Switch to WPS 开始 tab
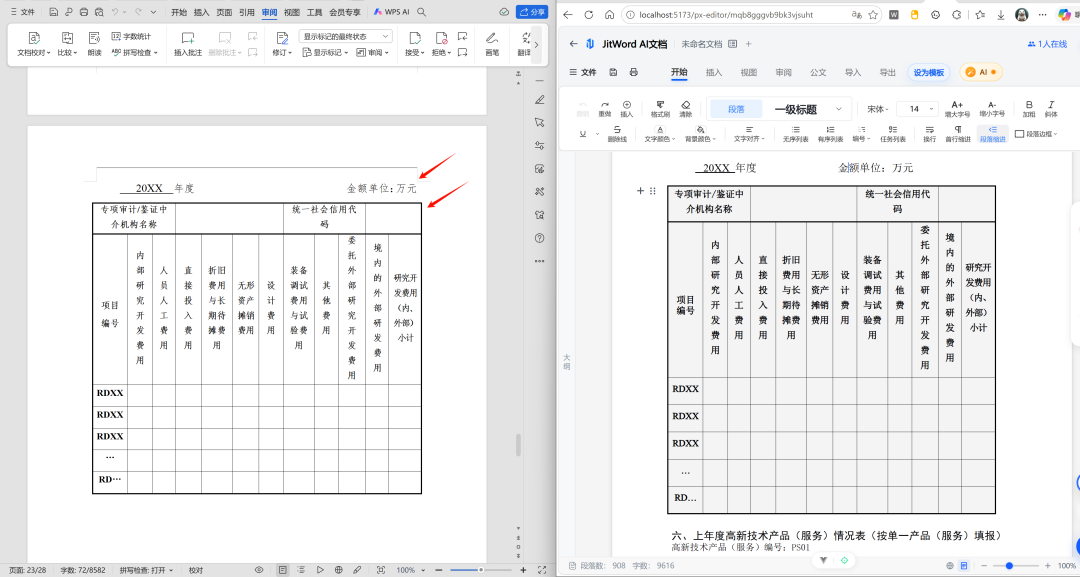Viewport: 1080px width, 577px height. tap(179, 12)
